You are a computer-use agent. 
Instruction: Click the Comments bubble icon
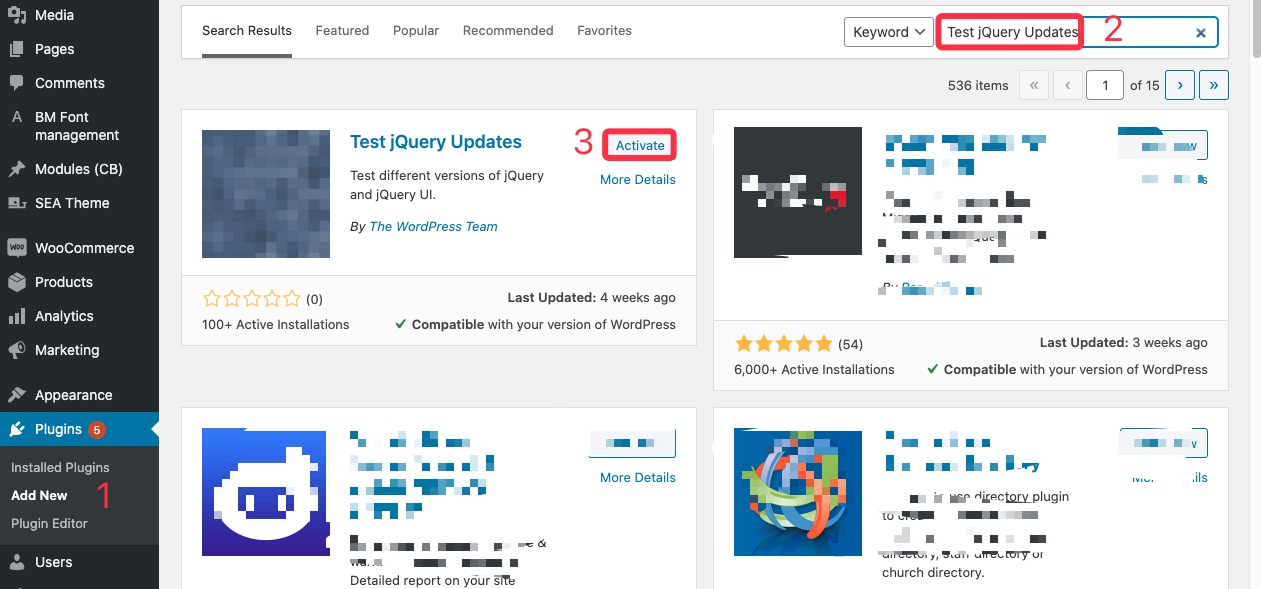pos(17,83)
